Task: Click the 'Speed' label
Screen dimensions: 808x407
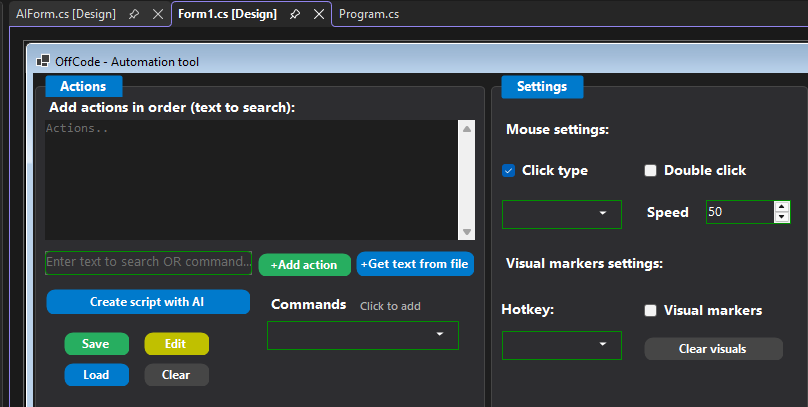Action: [x=667, y=212]
